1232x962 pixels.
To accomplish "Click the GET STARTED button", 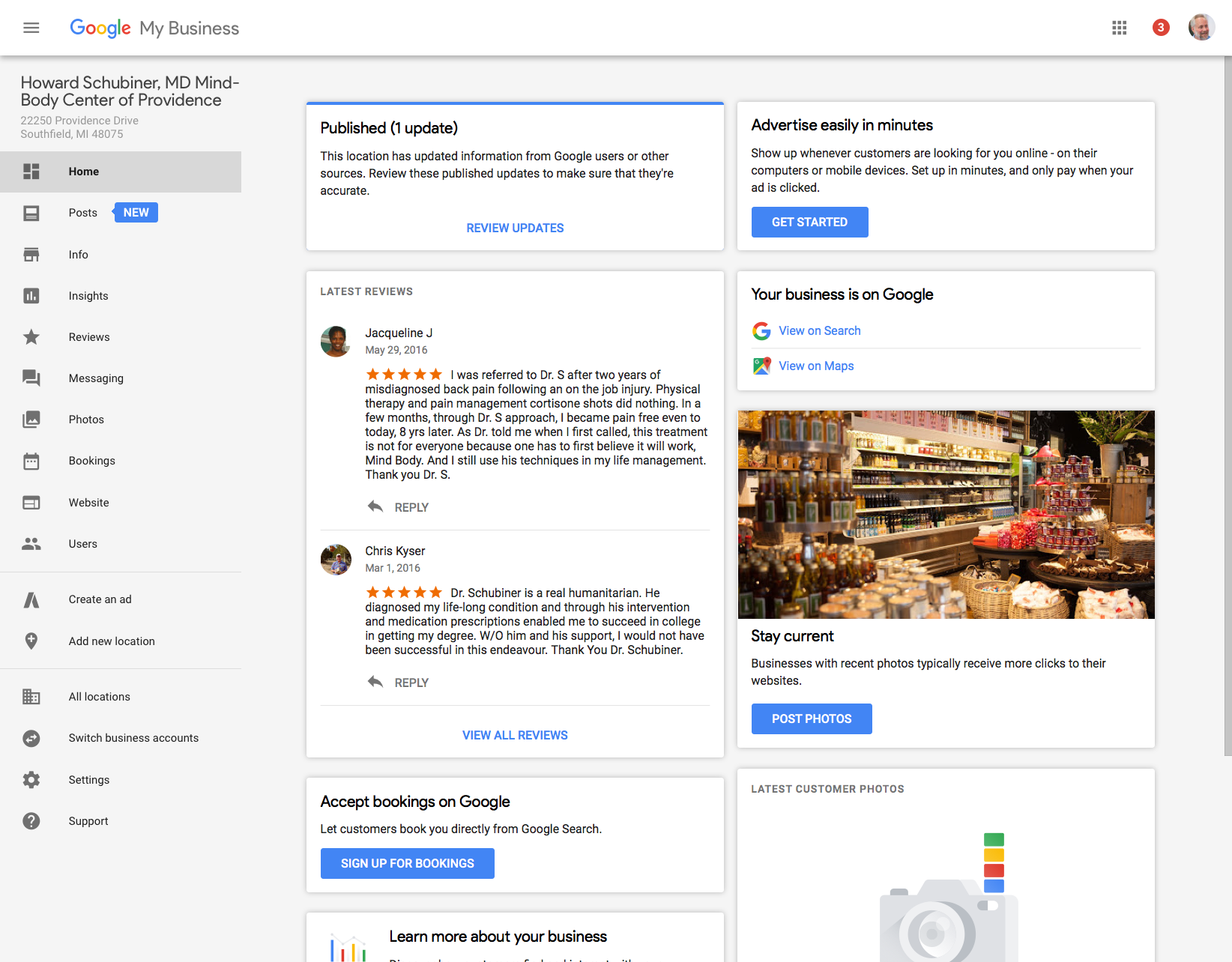I will coord(809,222).
